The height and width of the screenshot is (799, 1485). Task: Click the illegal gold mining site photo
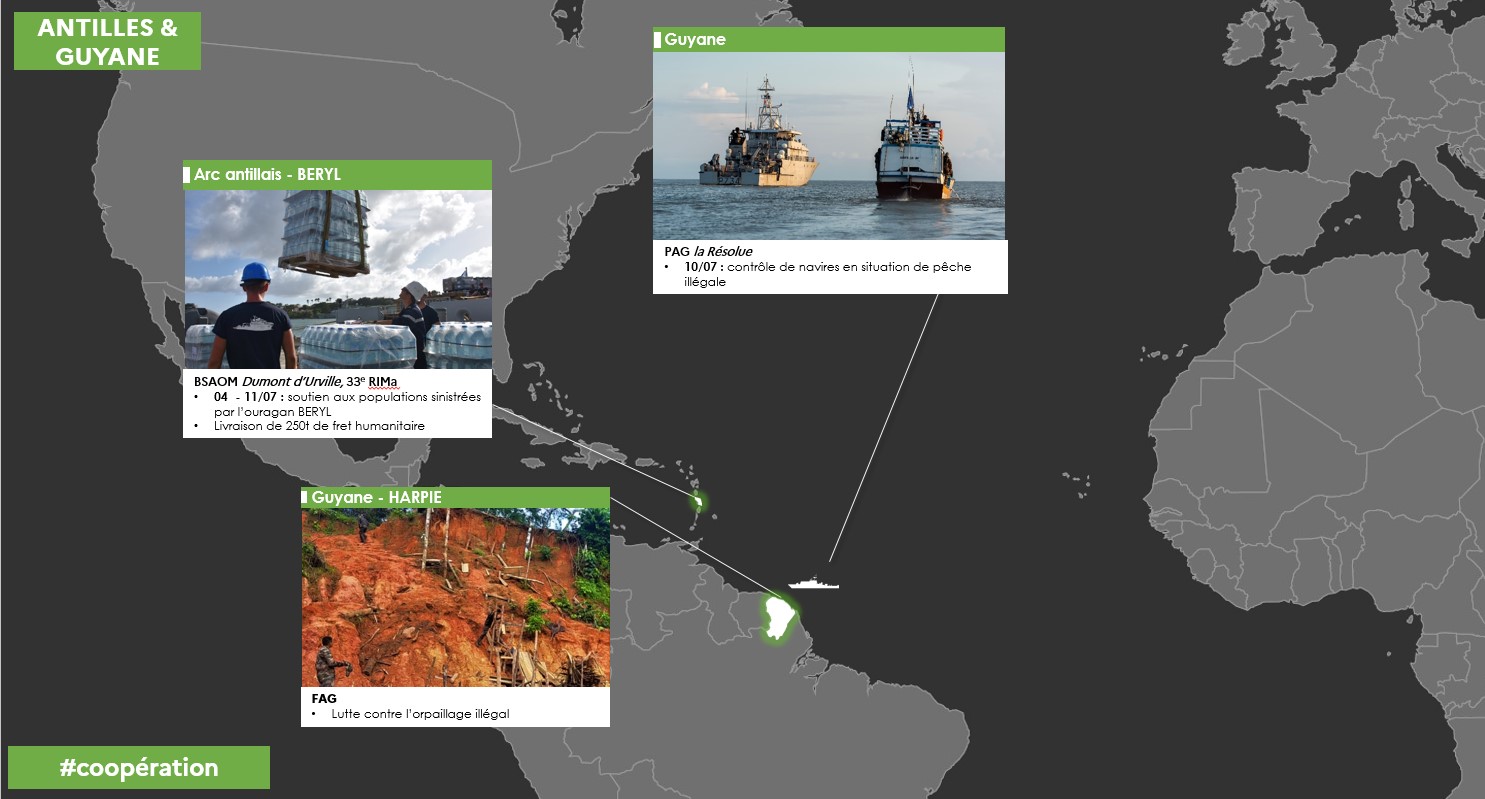[455, 597]
